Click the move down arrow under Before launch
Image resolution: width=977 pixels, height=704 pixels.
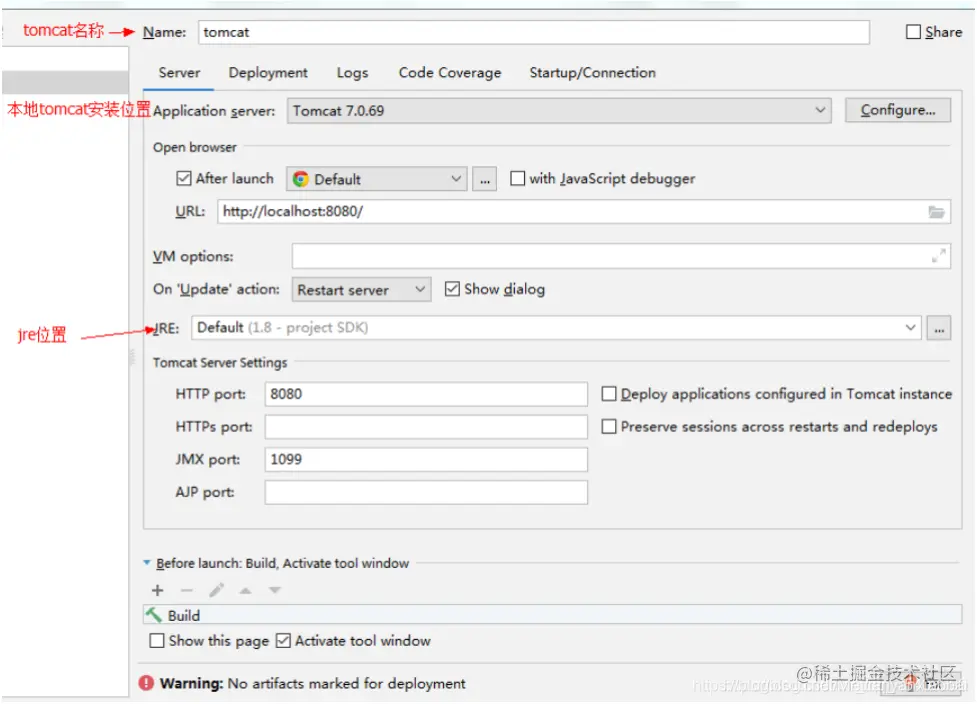coord(275,590)
